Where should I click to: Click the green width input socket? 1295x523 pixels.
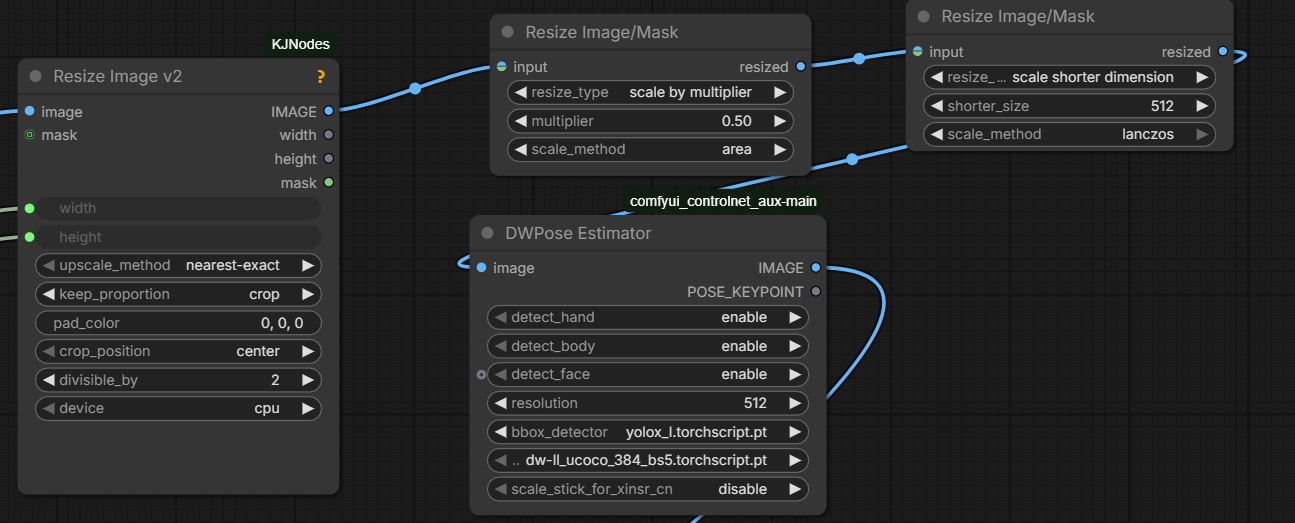pyautogui.click(x=29, y=208)
